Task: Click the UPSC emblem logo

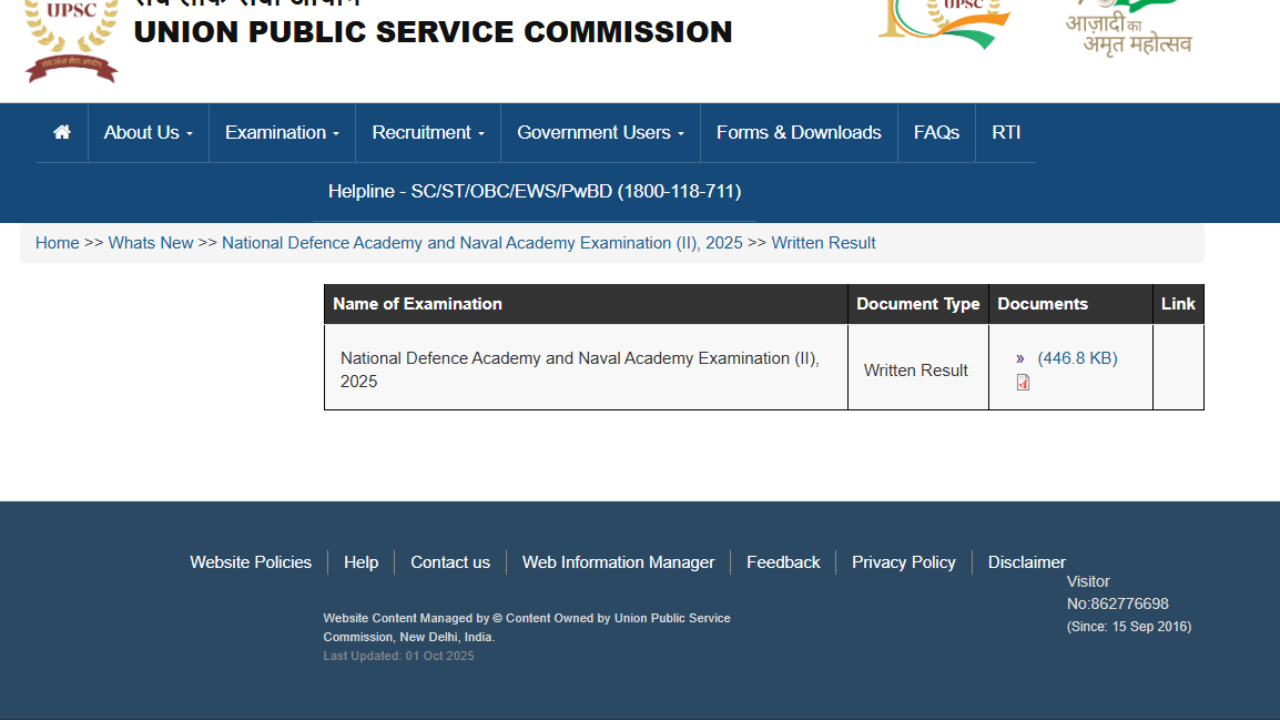Action: (x=71, y=42)
